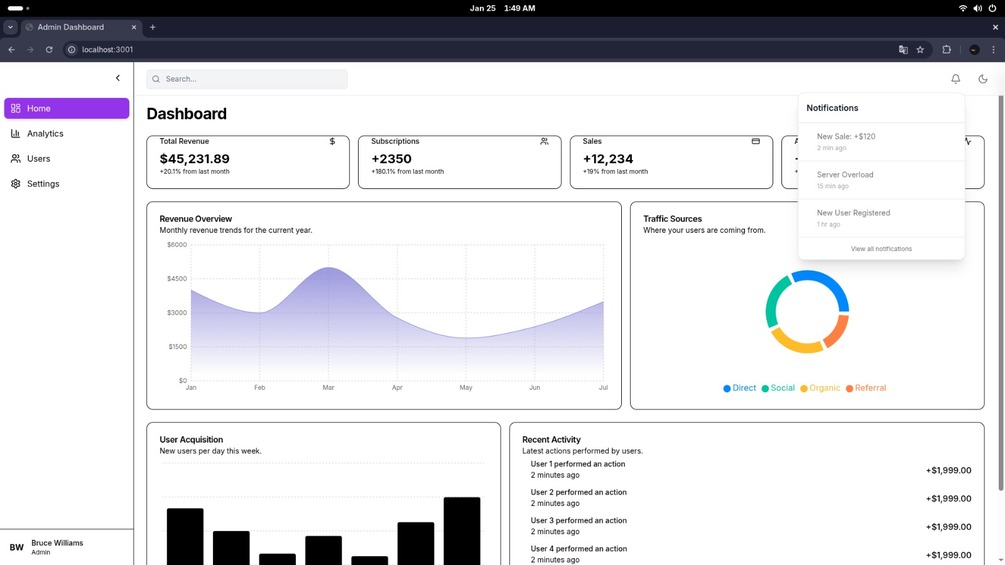Click the credit card icon on Sales card
The width and height of the screenshot is (1005, 565).
(x=756, y=141)
